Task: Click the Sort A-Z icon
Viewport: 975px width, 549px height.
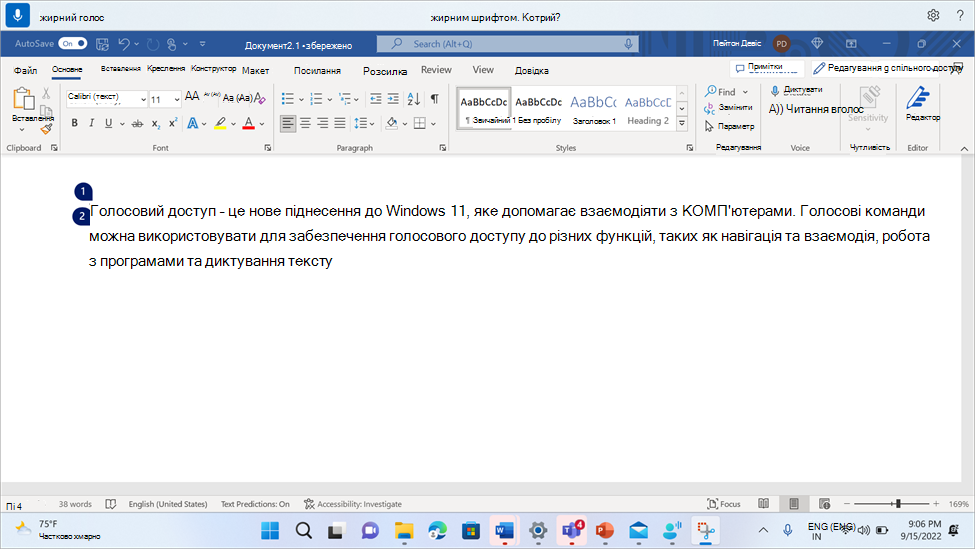Action: click(414, 98)
